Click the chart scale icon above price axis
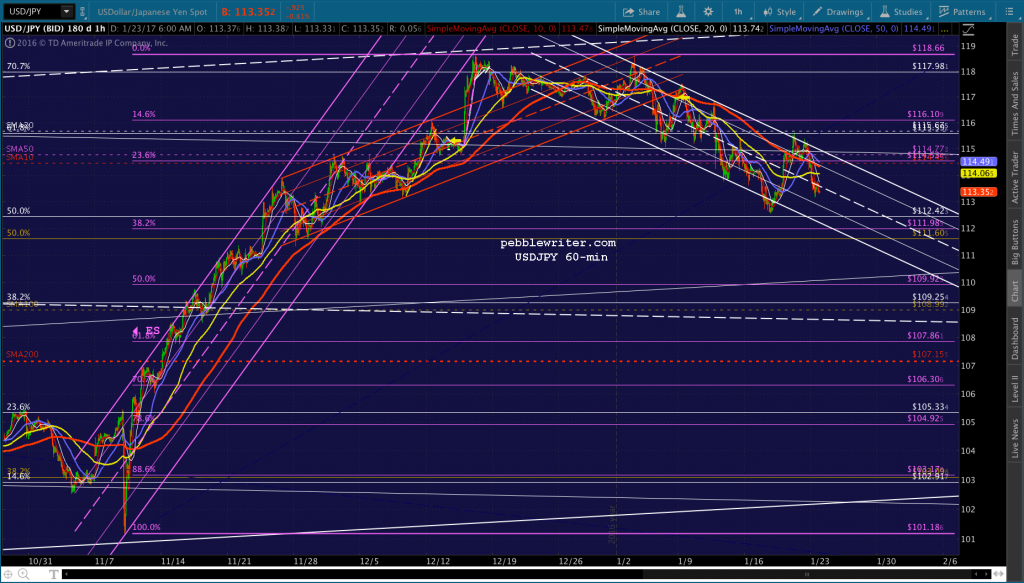The image size is (1024, 583). tap(968, 29)
